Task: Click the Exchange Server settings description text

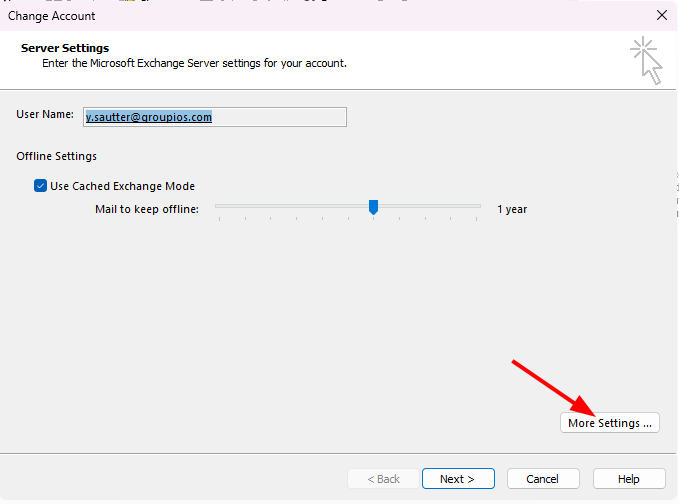Action: (194, 63)
